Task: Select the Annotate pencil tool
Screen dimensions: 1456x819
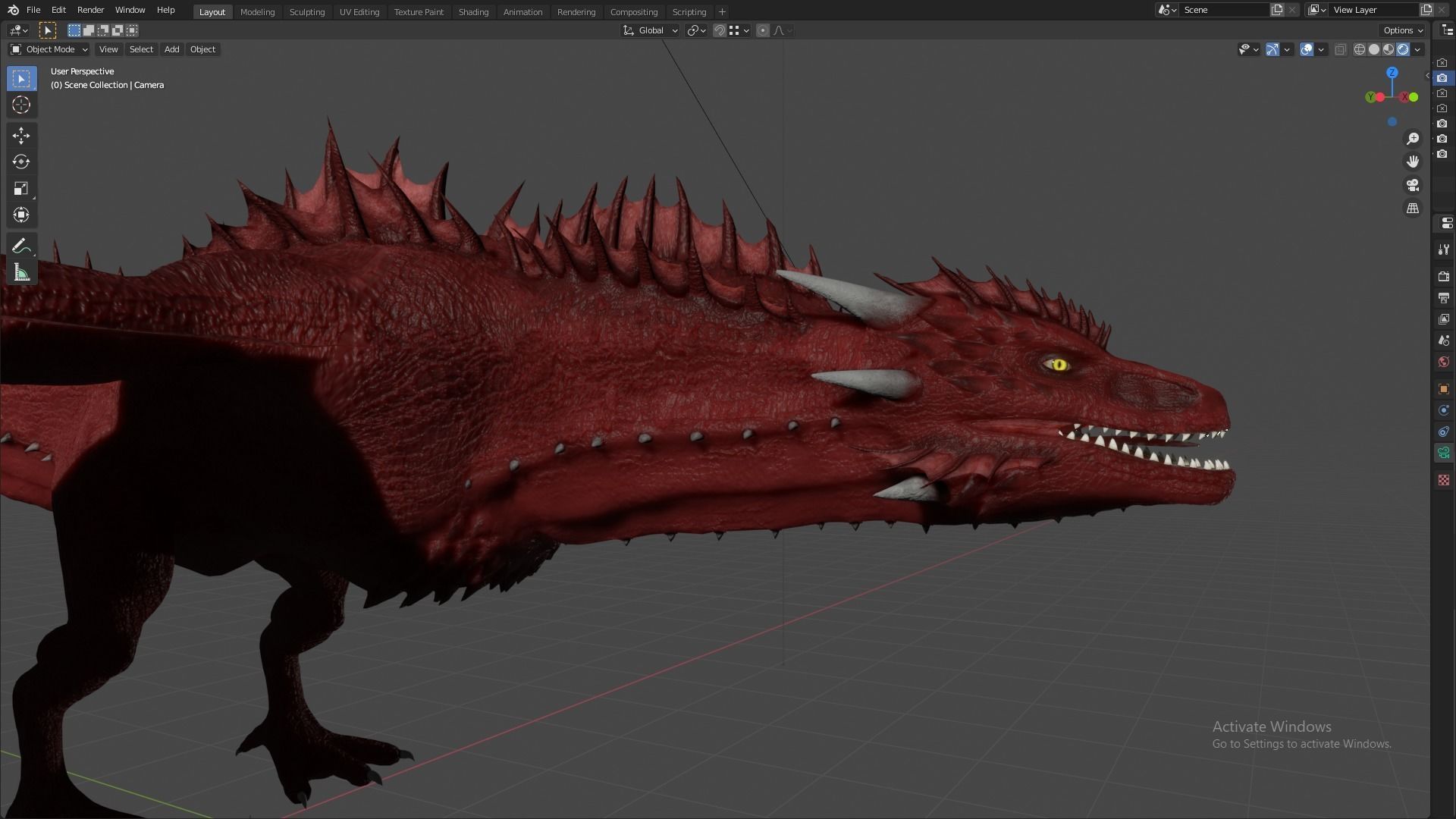Action: (x=21, y=246)
